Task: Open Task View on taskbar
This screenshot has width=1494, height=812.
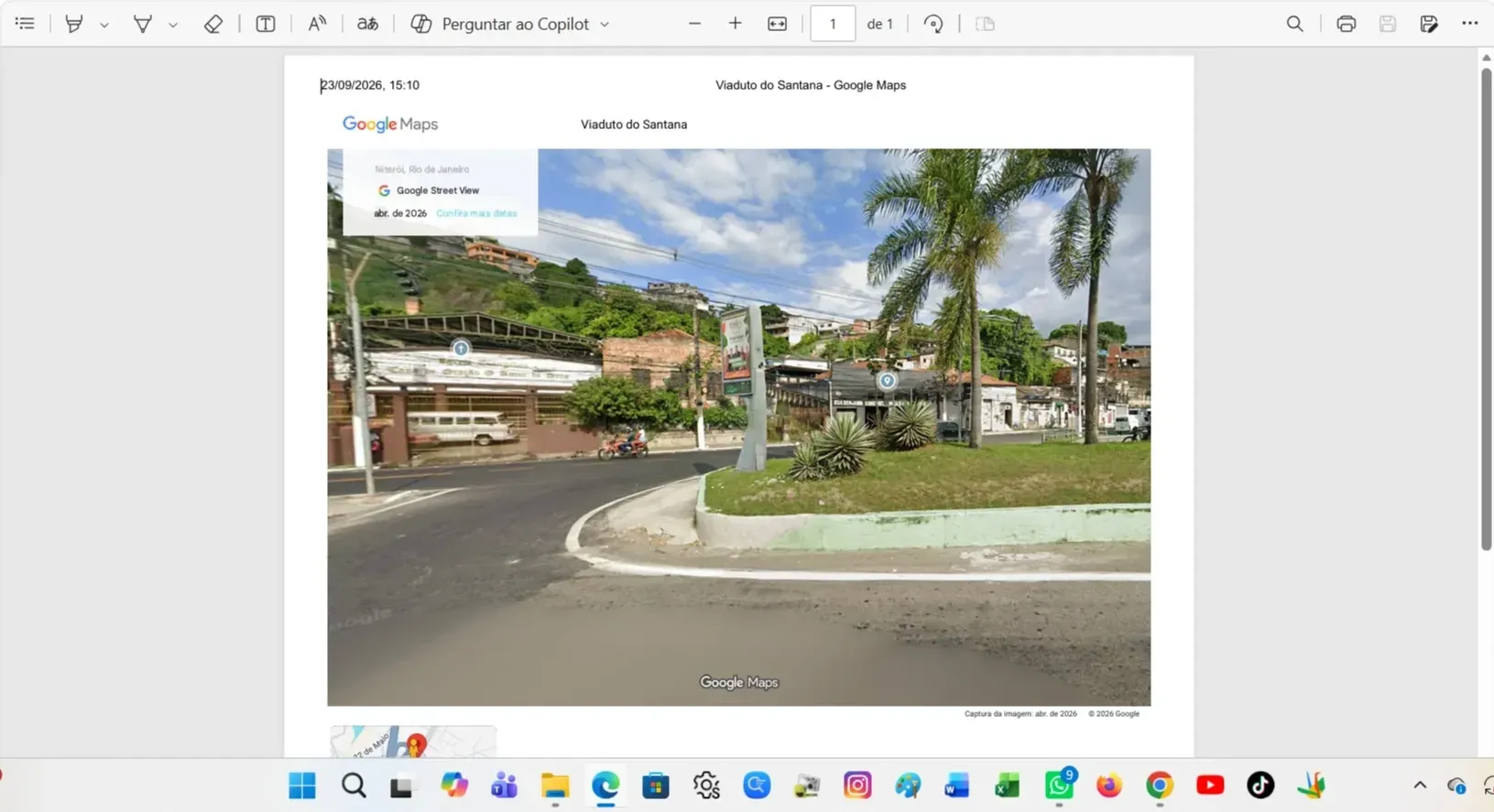Action: [x=401, y=786]
